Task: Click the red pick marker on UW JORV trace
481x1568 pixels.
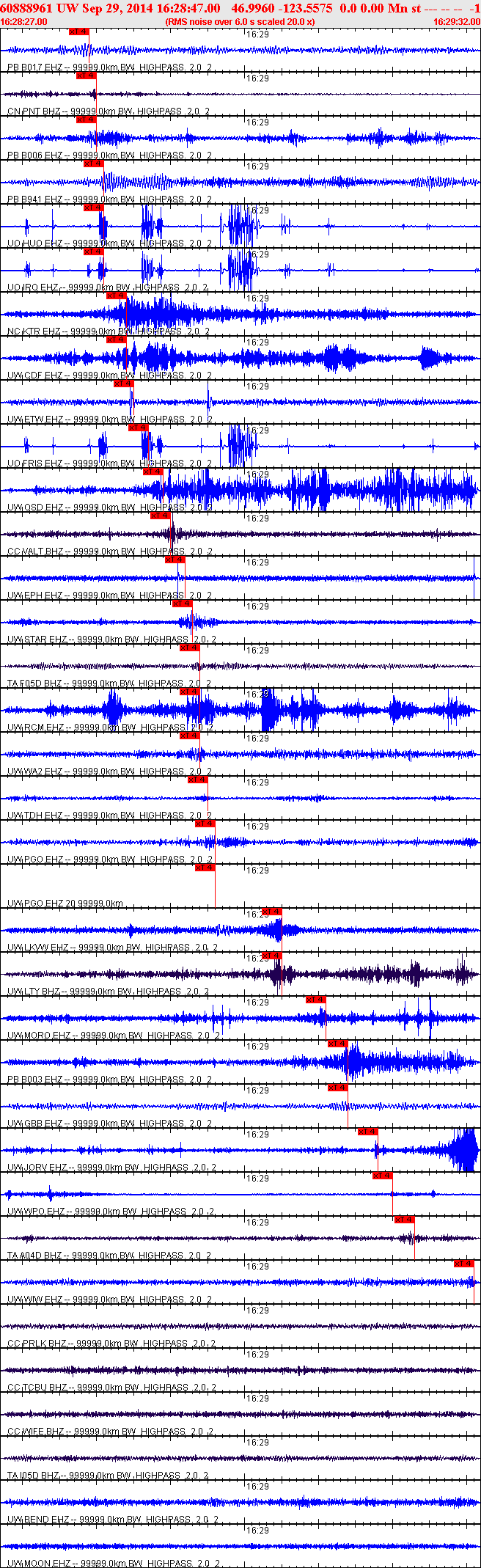Action: coord(368,1132)
